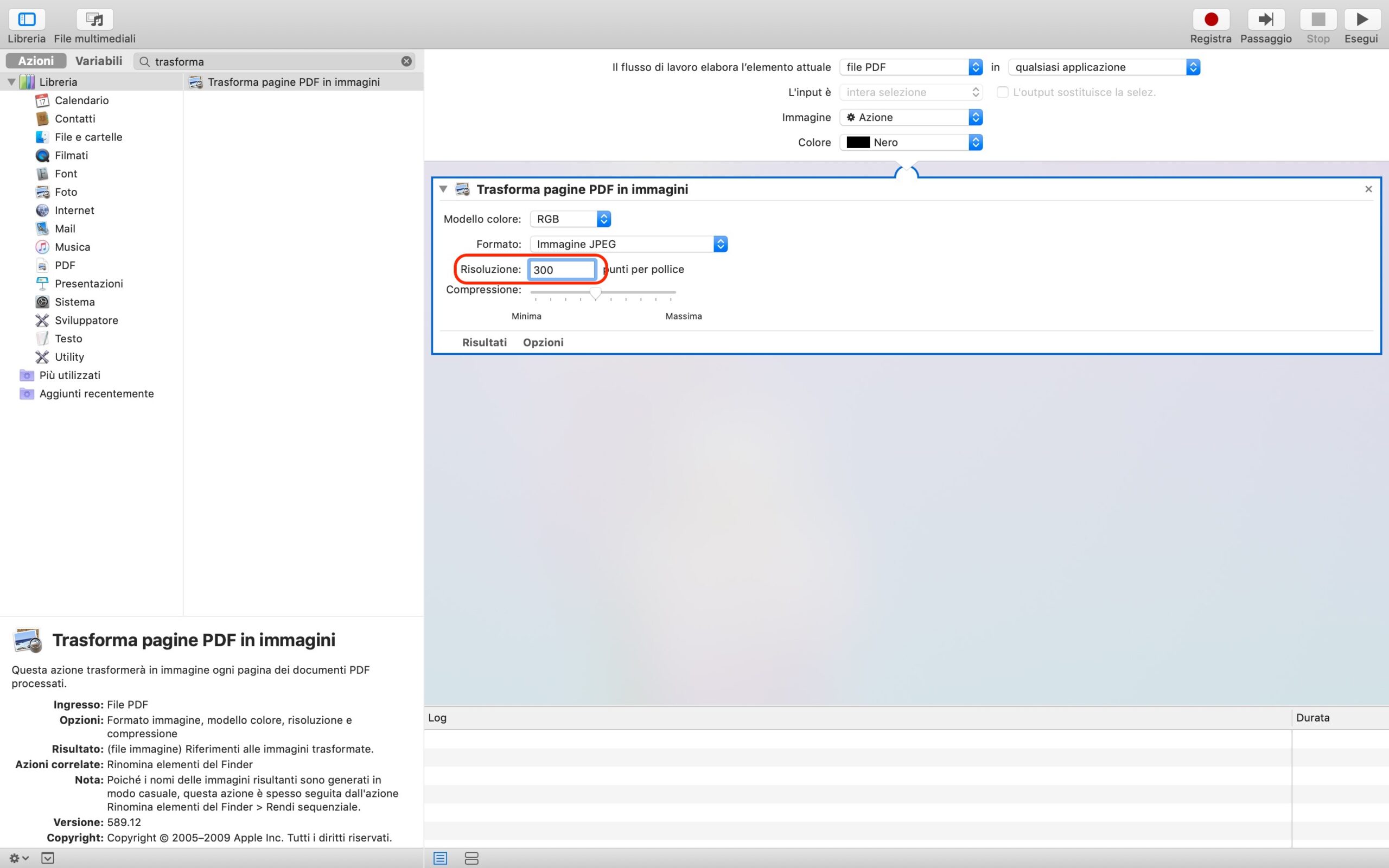Toggle the Libreria sidebar icon

click(27, 20)
